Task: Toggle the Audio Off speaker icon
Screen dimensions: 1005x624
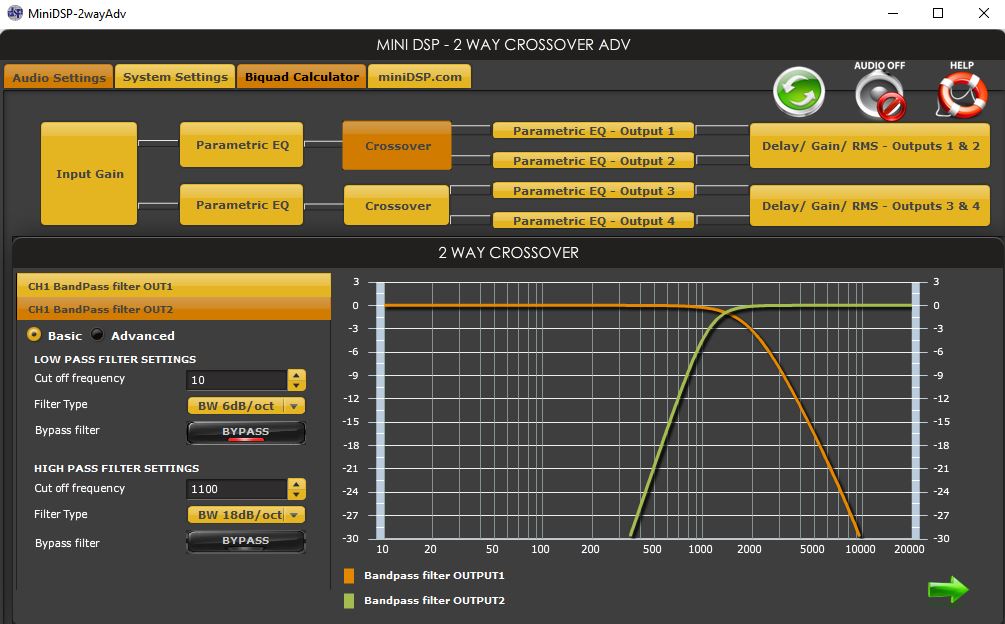Action: 881,96
